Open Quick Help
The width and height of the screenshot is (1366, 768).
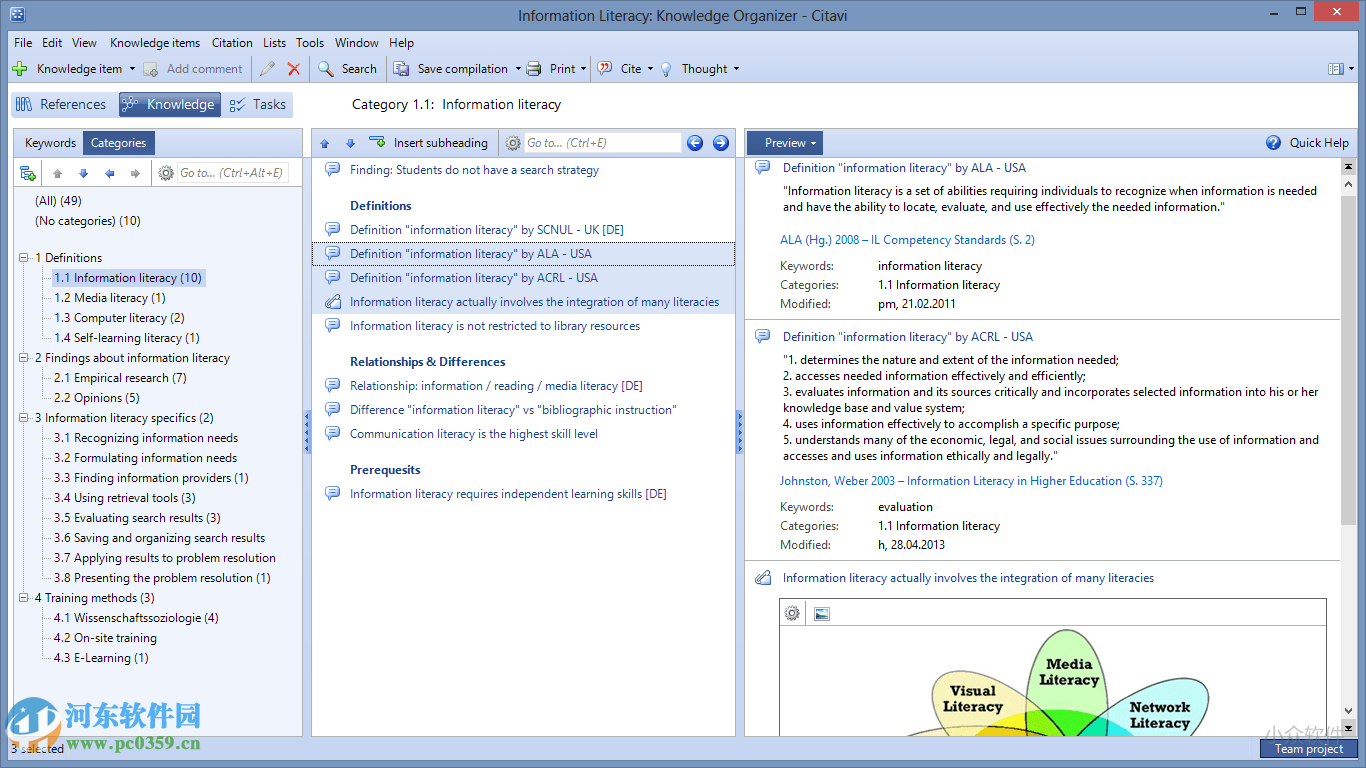[x=1308, y=143]
